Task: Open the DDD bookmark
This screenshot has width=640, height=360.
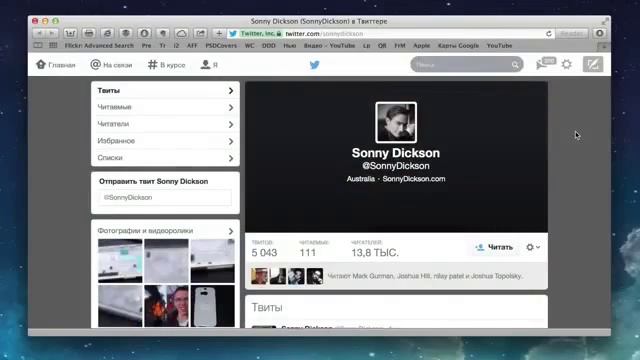Action: click(x=269, y=46)
